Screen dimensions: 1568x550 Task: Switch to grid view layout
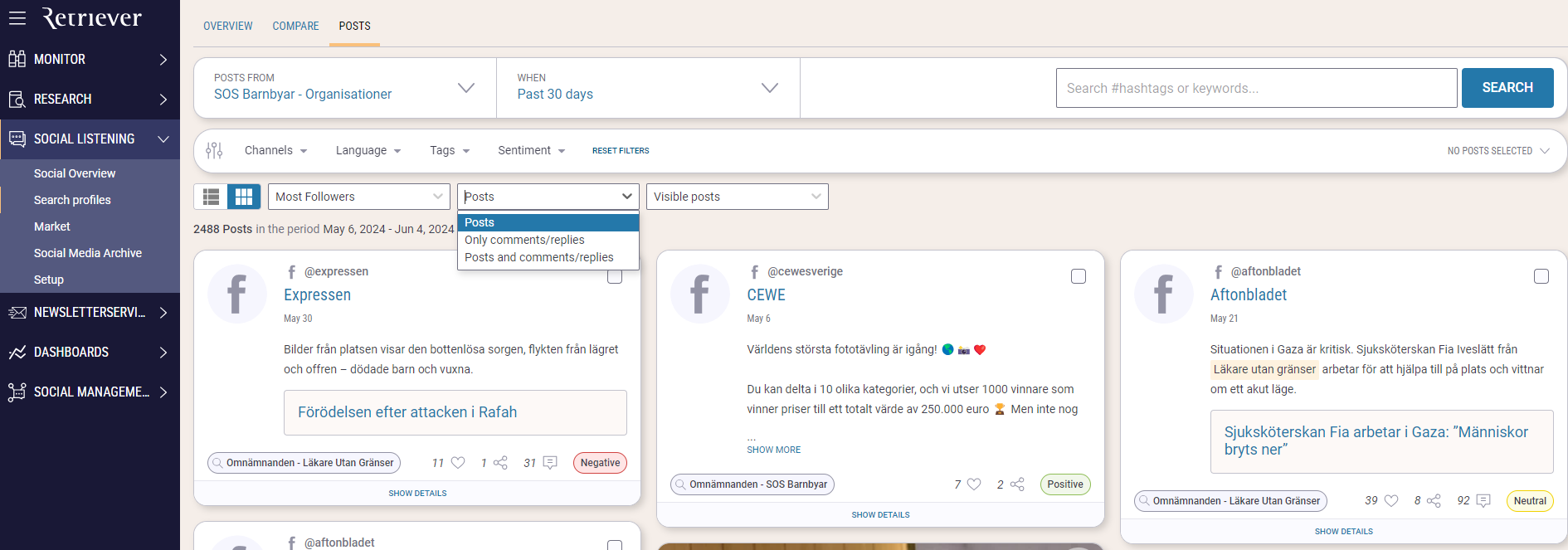click(244, 197)
